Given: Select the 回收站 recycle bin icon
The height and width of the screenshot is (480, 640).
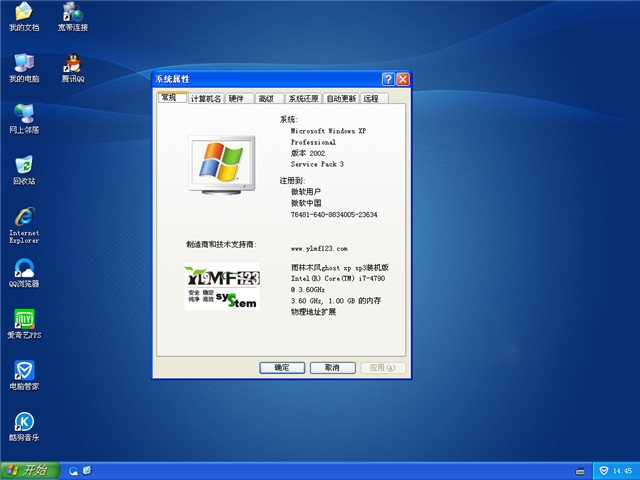Looking at the screenshot, I should 24,170.
